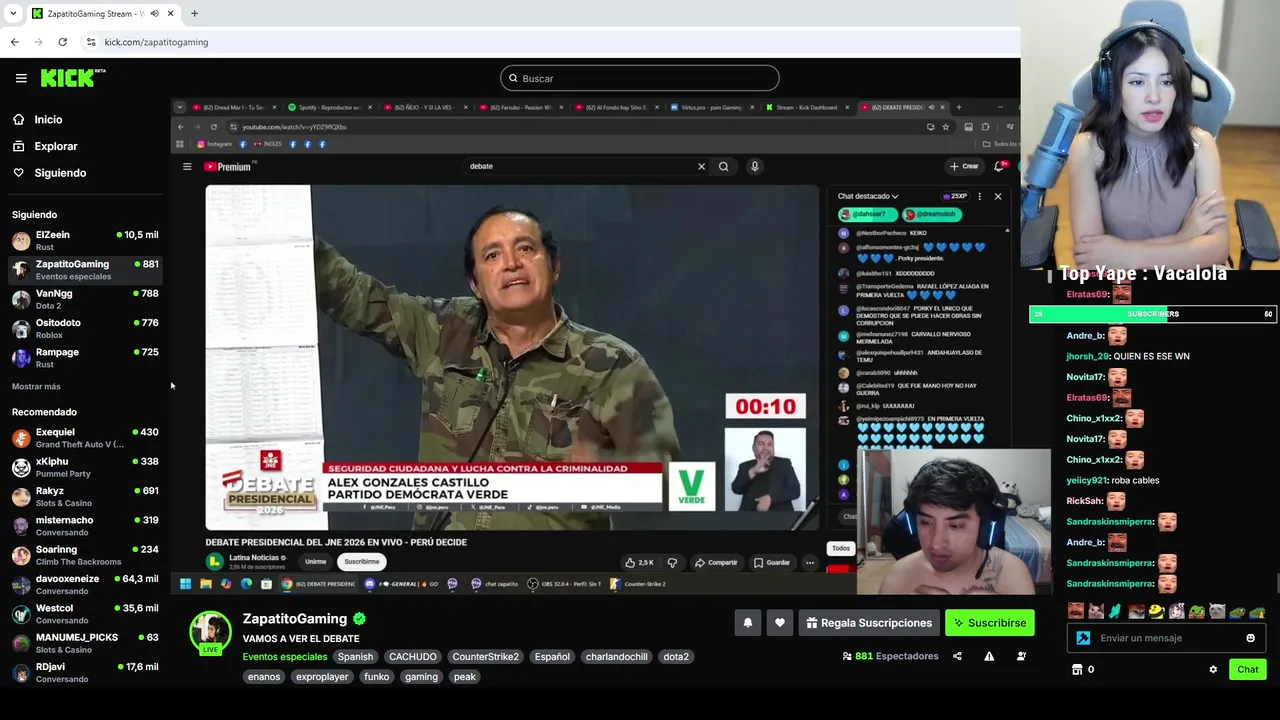Open the Kick hamburger menu
The image size is (1280, 720).
point(21,78)
